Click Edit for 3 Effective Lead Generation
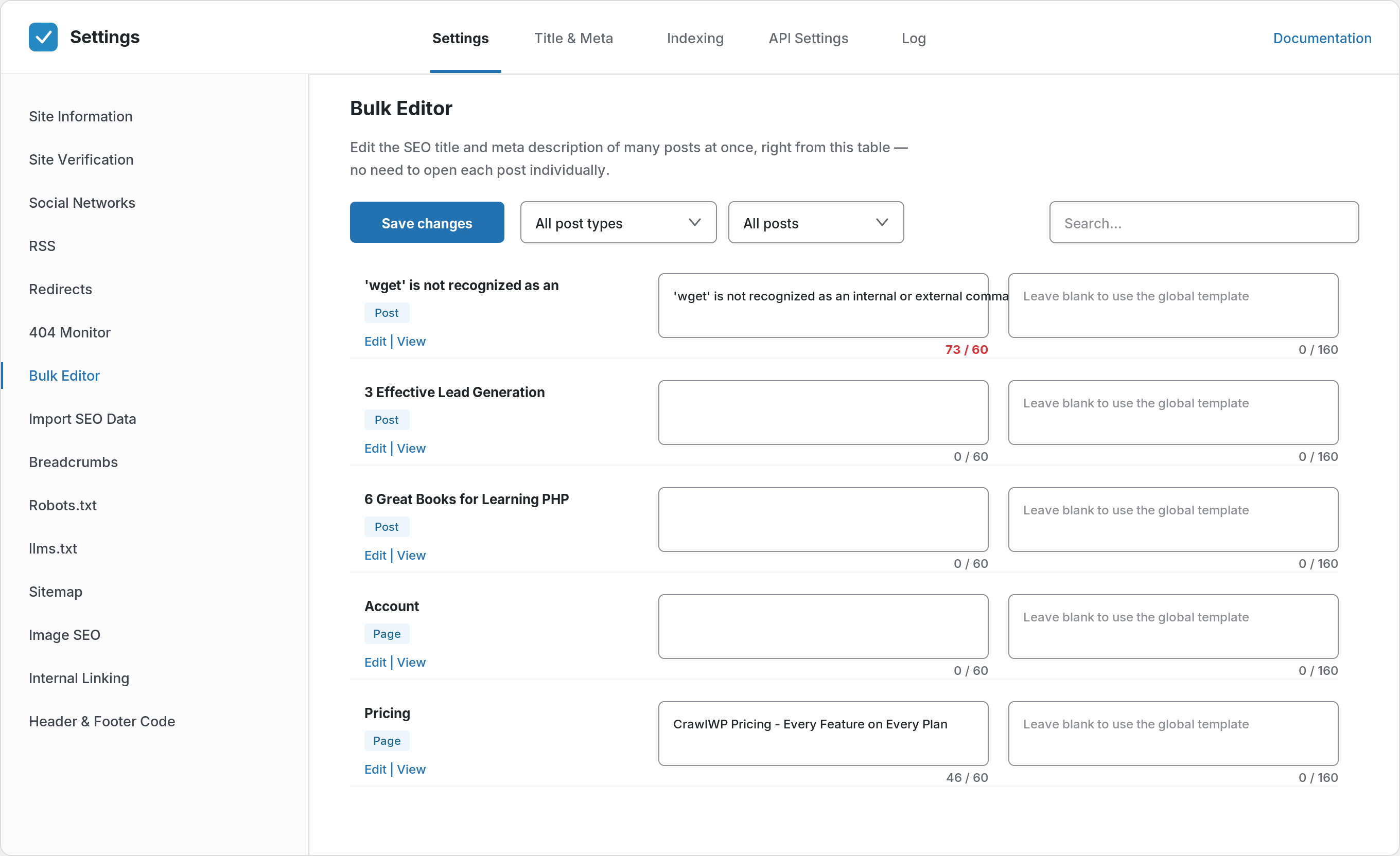 click(x=375, y=448)
